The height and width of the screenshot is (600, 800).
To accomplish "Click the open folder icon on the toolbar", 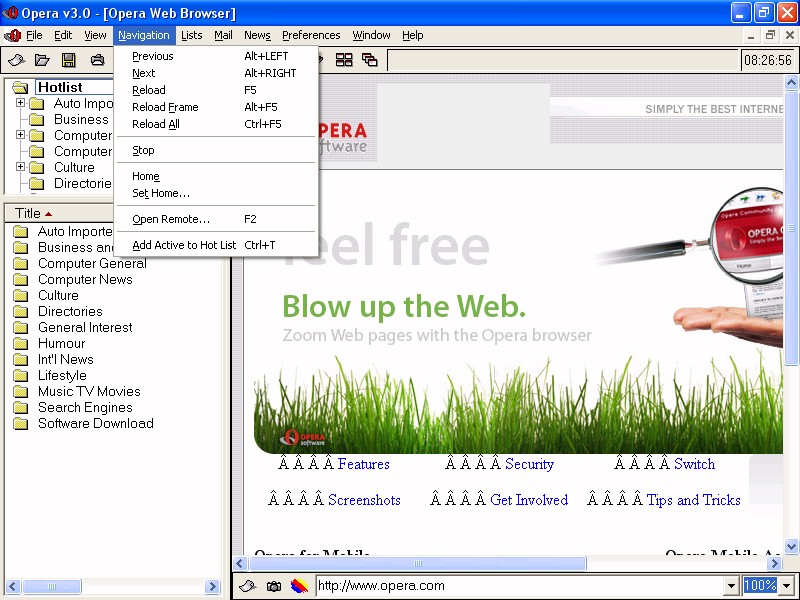I will click(x=42, y=60).
